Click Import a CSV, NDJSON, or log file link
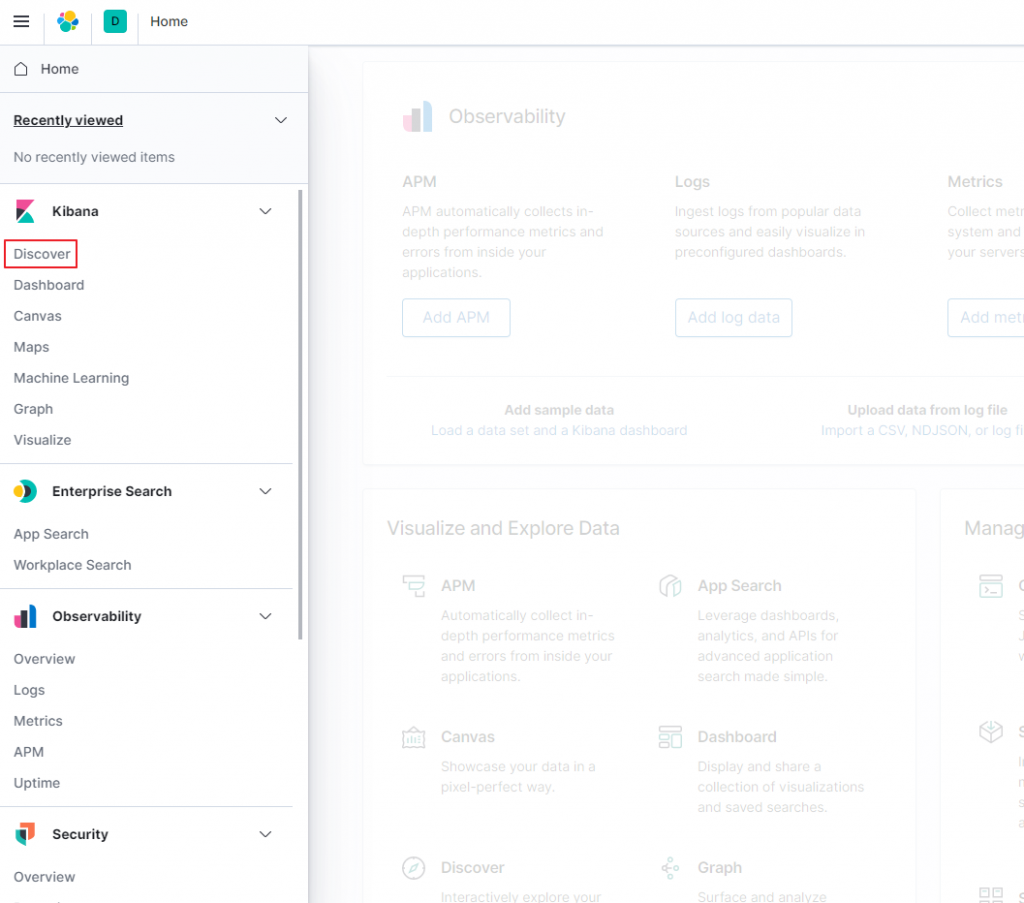1024x903 pixels. click(922, 430)
